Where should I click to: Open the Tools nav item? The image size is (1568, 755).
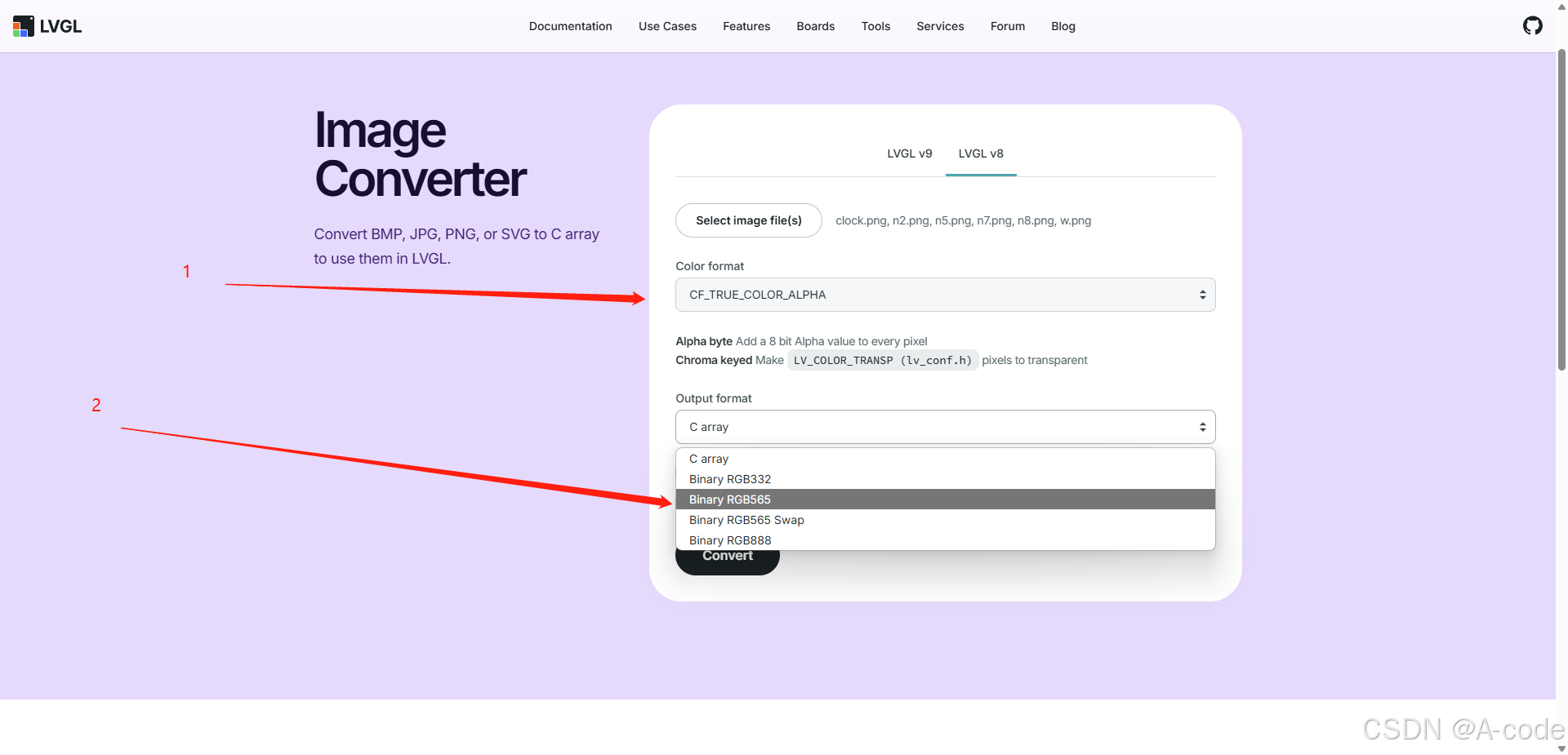875,26
